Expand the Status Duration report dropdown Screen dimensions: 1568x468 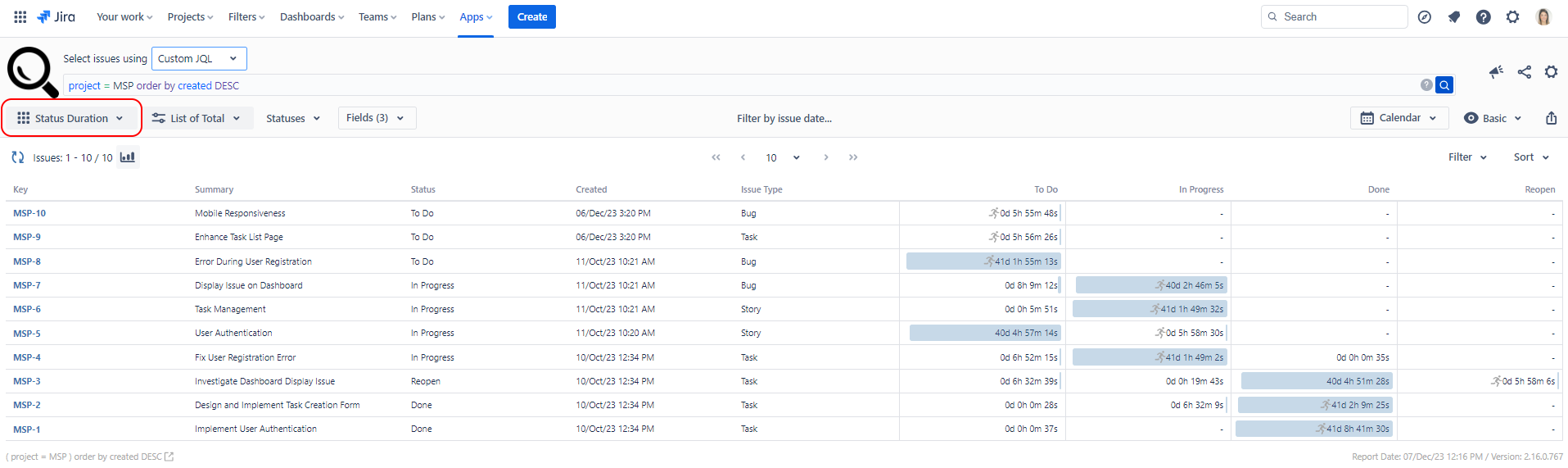(x=71, y=118)
